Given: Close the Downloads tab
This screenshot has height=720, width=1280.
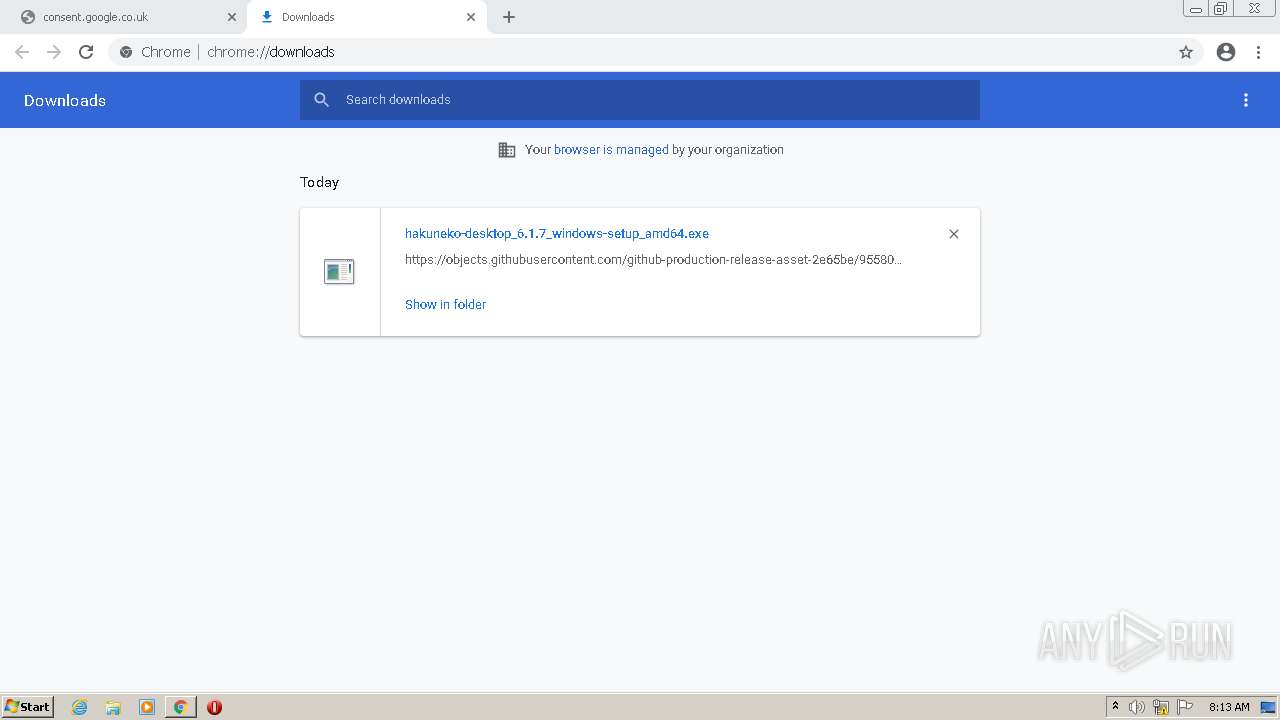Looking at the screenshot, I should [471, 17].
